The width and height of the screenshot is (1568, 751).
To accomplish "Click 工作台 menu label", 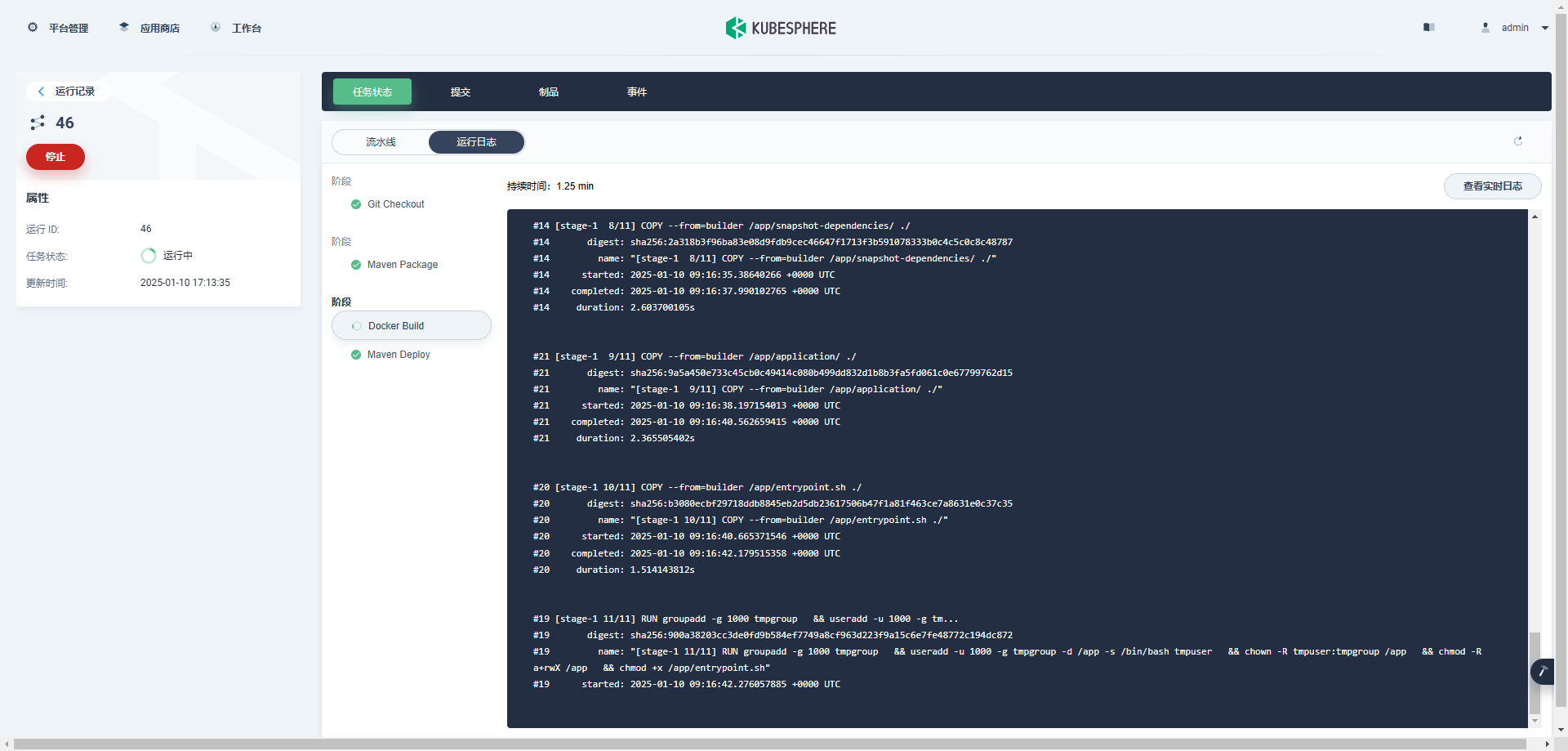I will [x=247, y=28].
